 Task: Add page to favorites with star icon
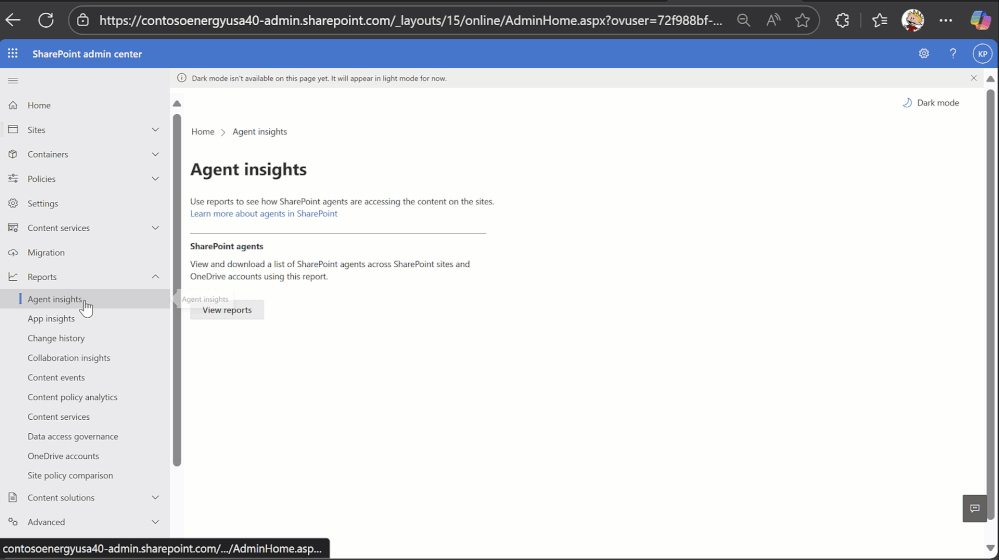click(802, 20)
